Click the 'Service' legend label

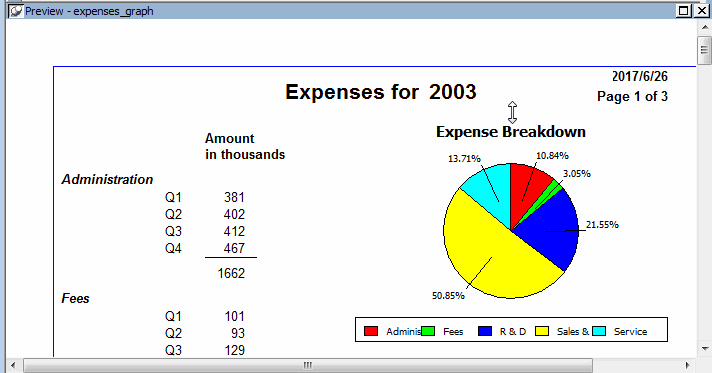(630, 332)
